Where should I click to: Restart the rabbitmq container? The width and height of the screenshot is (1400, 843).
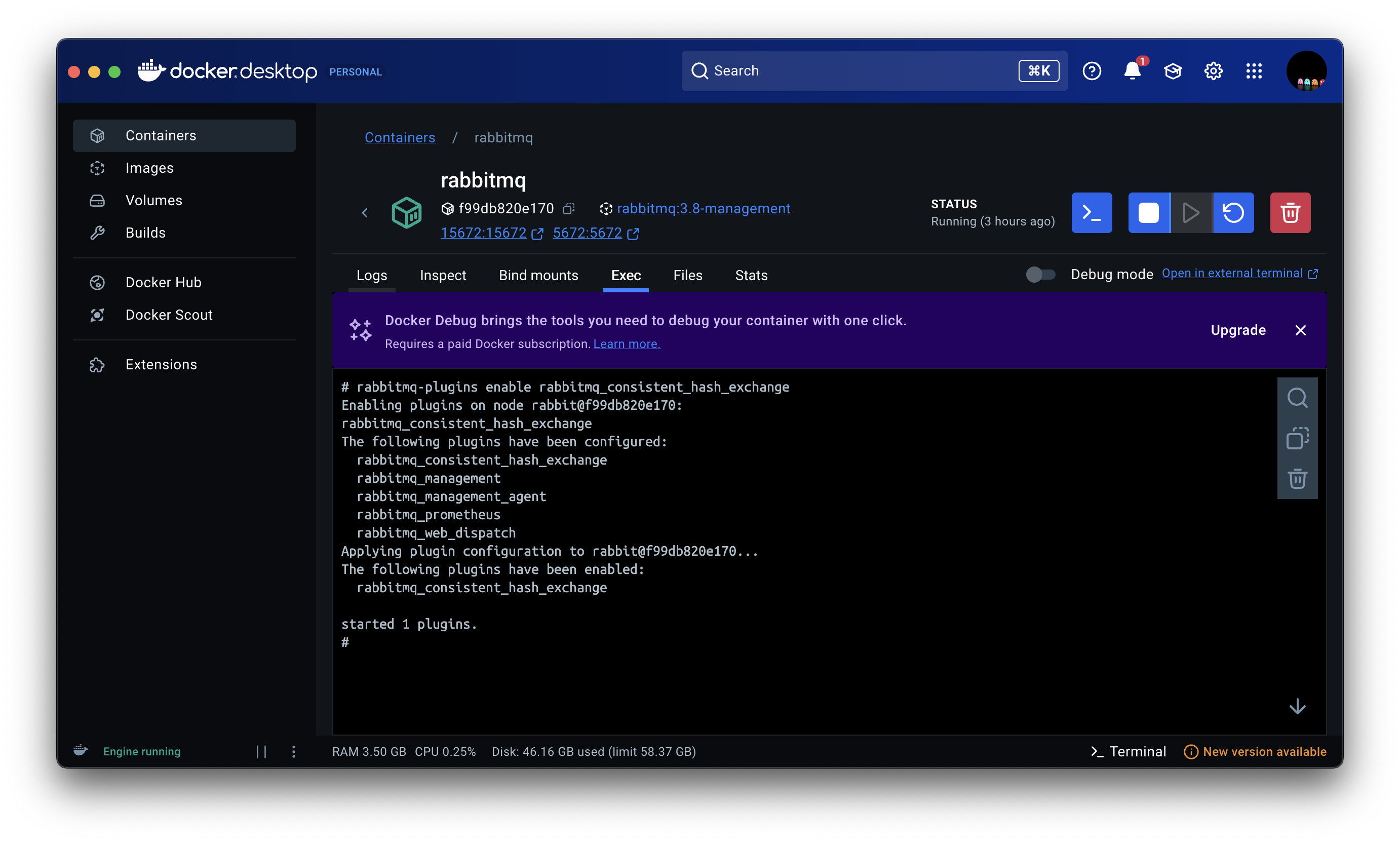click(1233, 213)
